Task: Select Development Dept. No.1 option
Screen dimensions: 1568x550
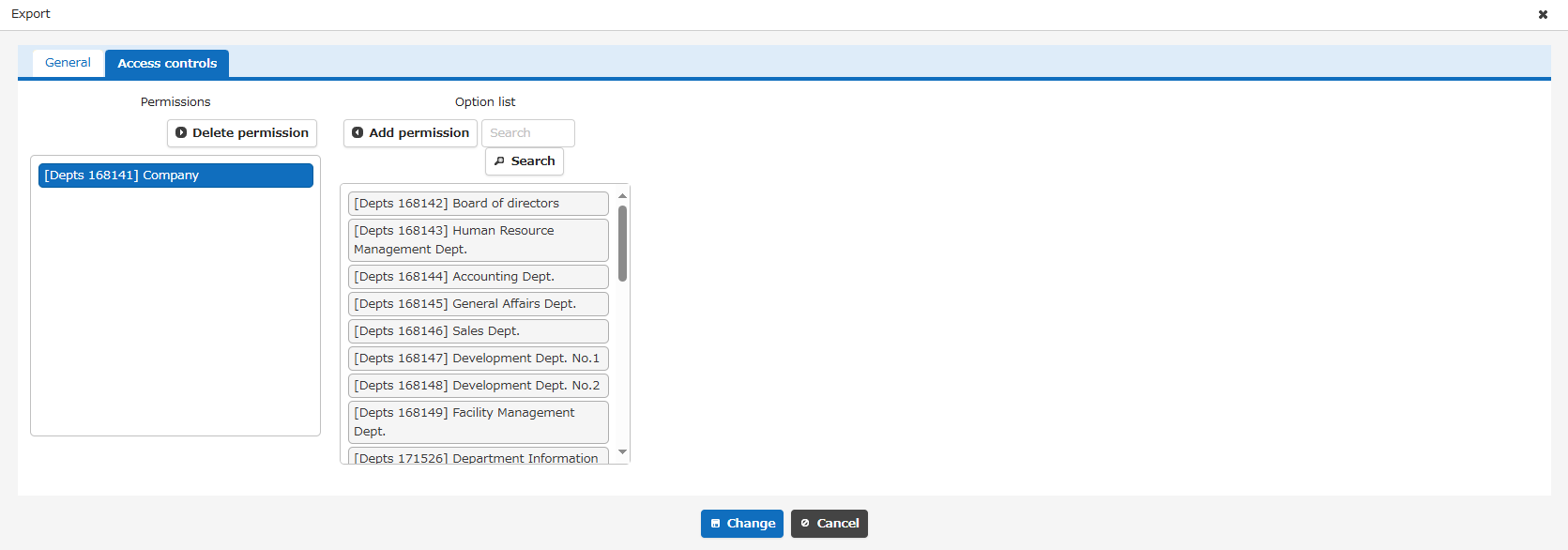Action: coord(479,359)
